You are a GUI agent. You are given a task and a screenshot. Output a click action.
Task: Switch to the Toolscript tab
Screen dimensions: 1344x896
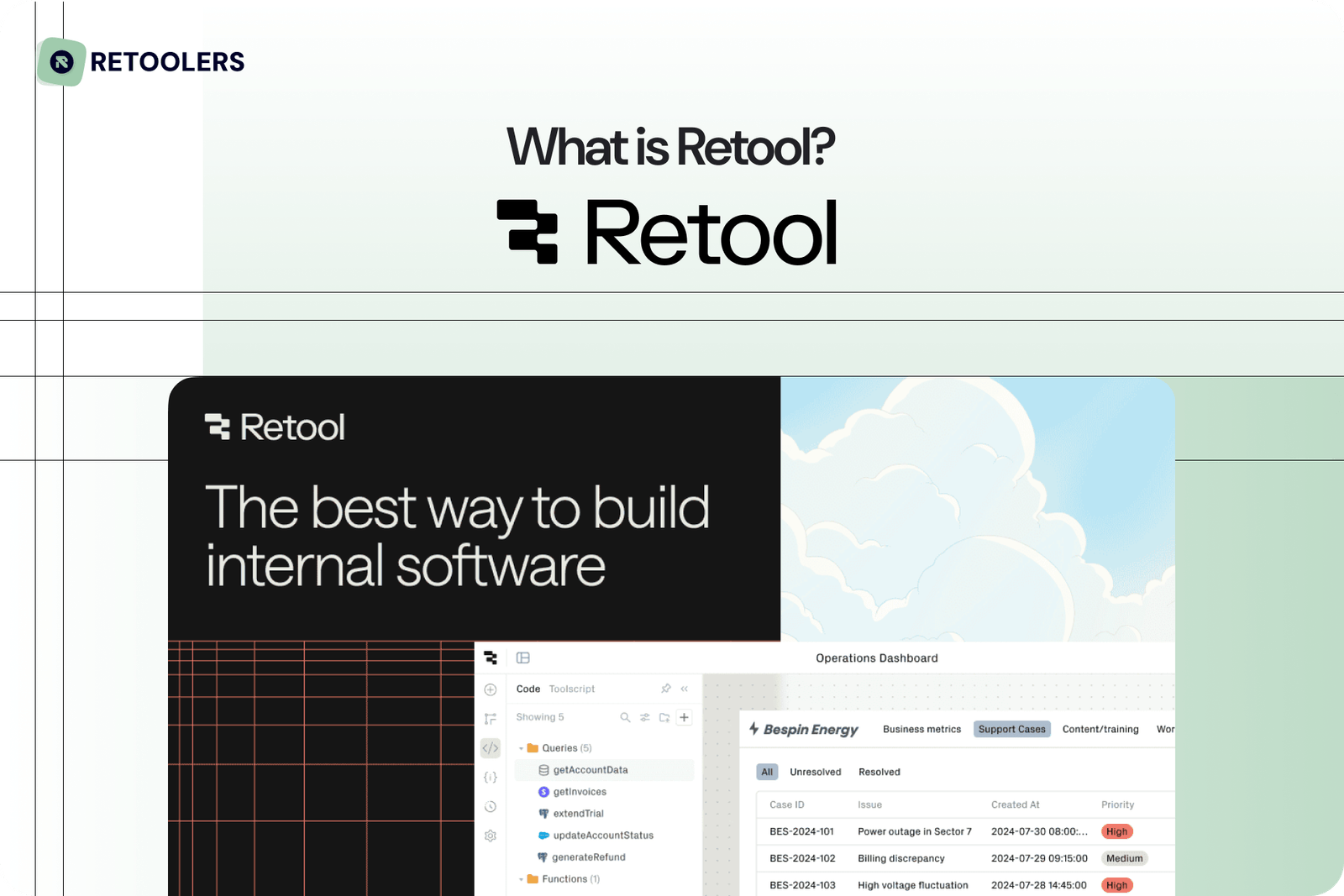(572, 689)
